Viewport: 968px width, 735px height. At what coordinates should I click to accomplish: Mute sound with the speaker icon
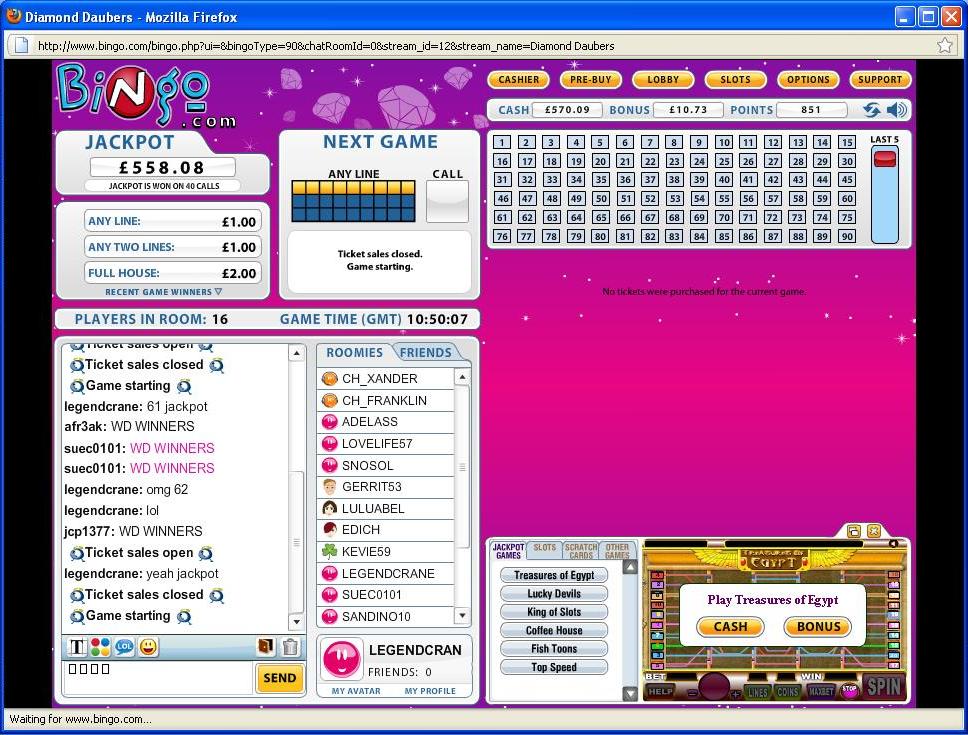click(897, 110)
